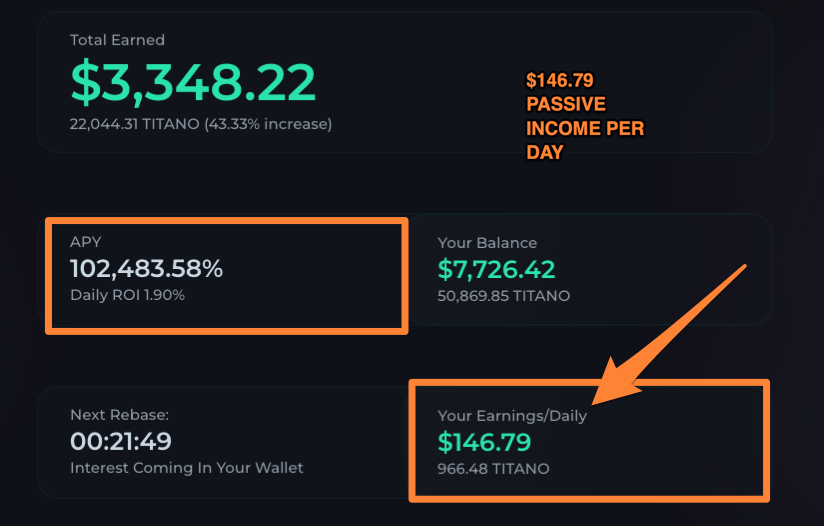Select the 50,869.85 TITANO balance text
The image size is (824, 526).
tap(503, 296)
